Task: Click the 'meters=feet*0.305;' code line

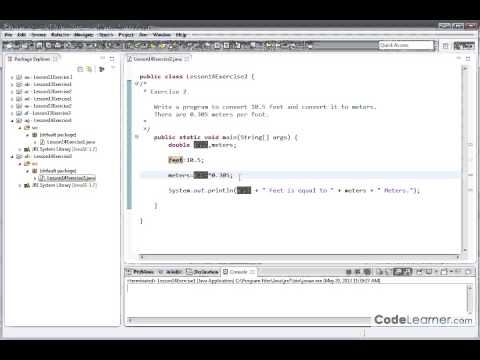Action: tap(200, 175)
